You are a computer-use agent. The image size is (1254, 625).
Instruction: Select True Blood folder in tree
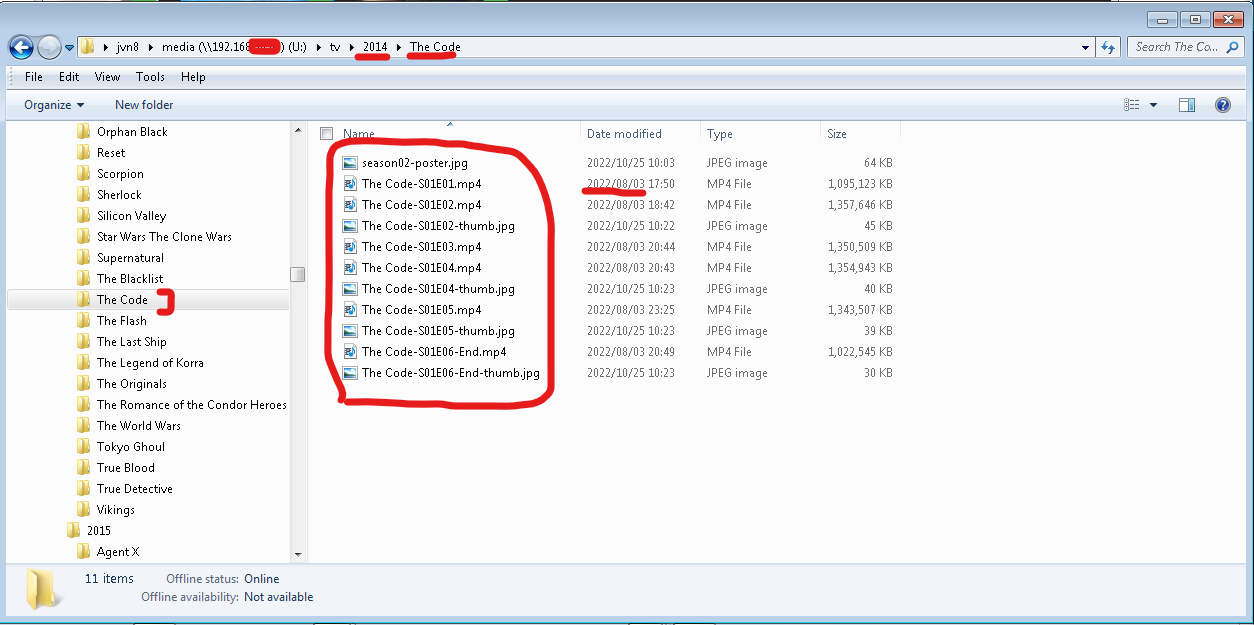point(125,468)
